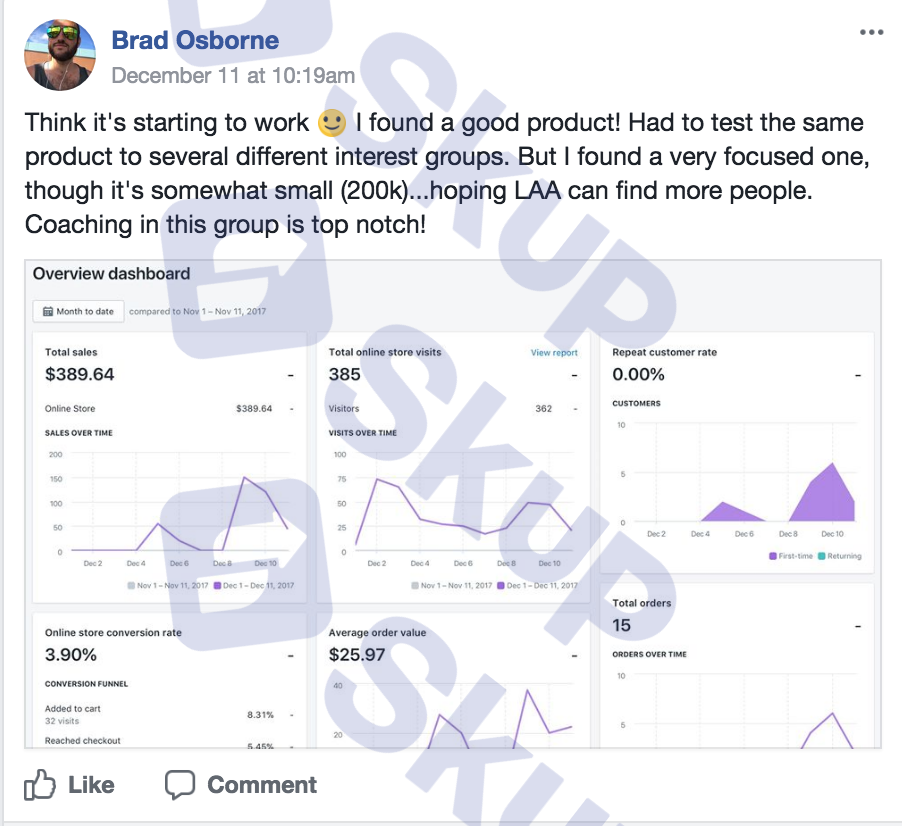Image resolution: width=902 pixels, height=826 pixels.
Task: Click the Comment button label
Action: click(262, 785)
